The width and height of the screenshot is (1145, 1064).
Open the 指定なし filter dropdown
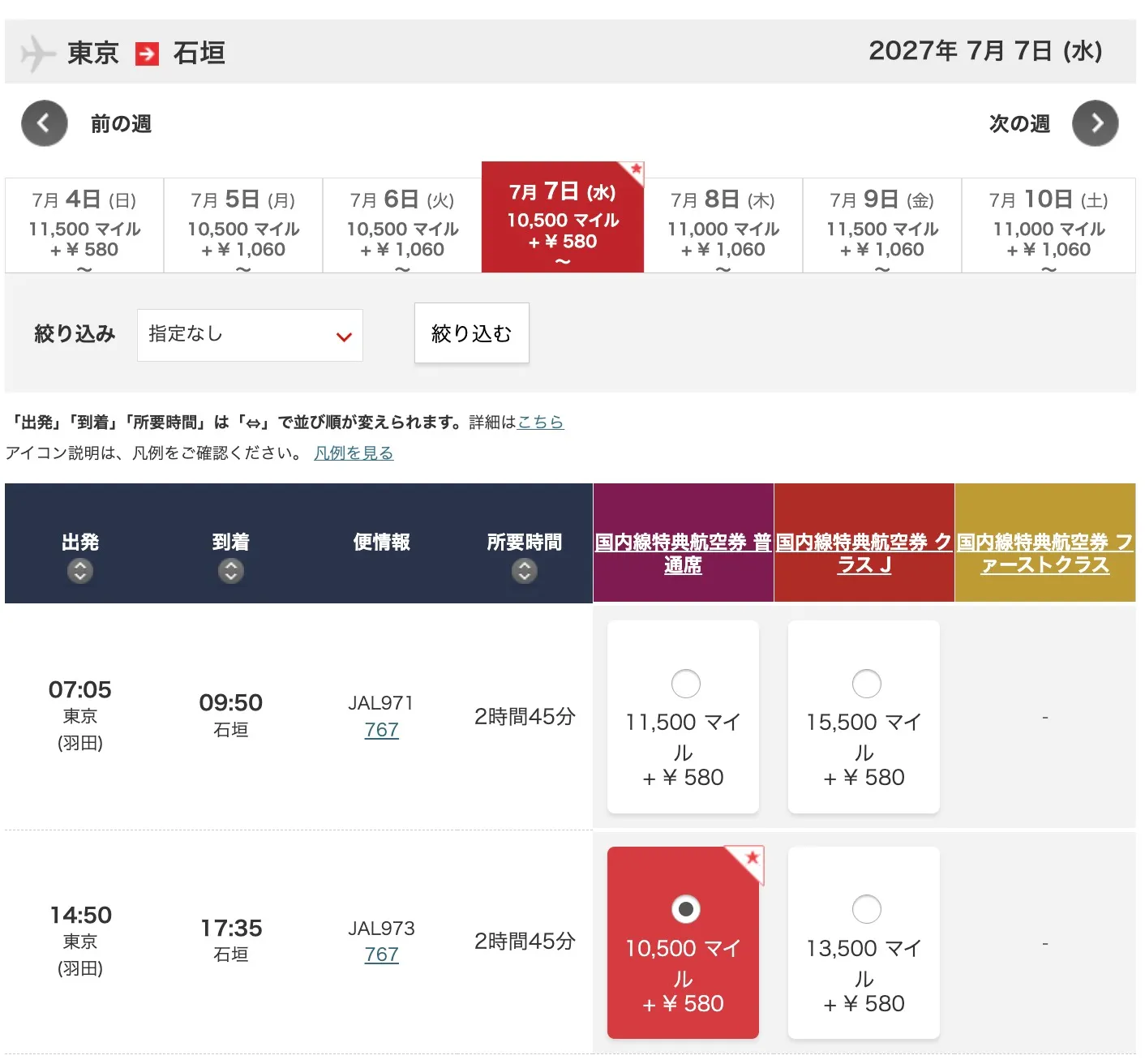point(250,335)
